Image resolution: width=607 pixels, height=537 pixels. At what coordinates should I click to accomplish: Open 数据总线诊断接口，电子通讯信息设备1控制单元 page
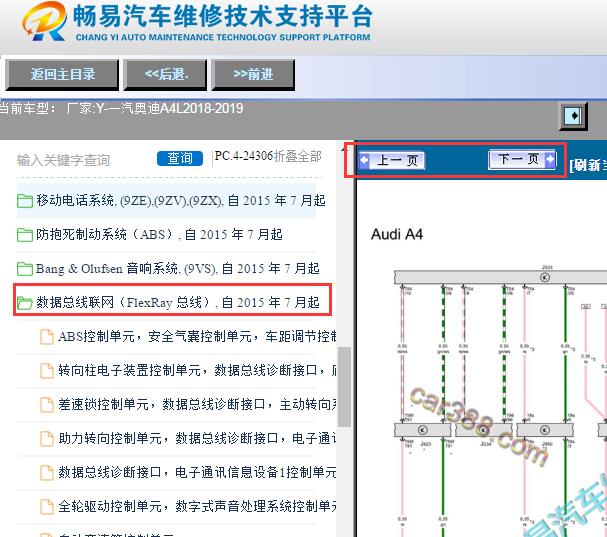pyautogui.click(x=197, y=472)
